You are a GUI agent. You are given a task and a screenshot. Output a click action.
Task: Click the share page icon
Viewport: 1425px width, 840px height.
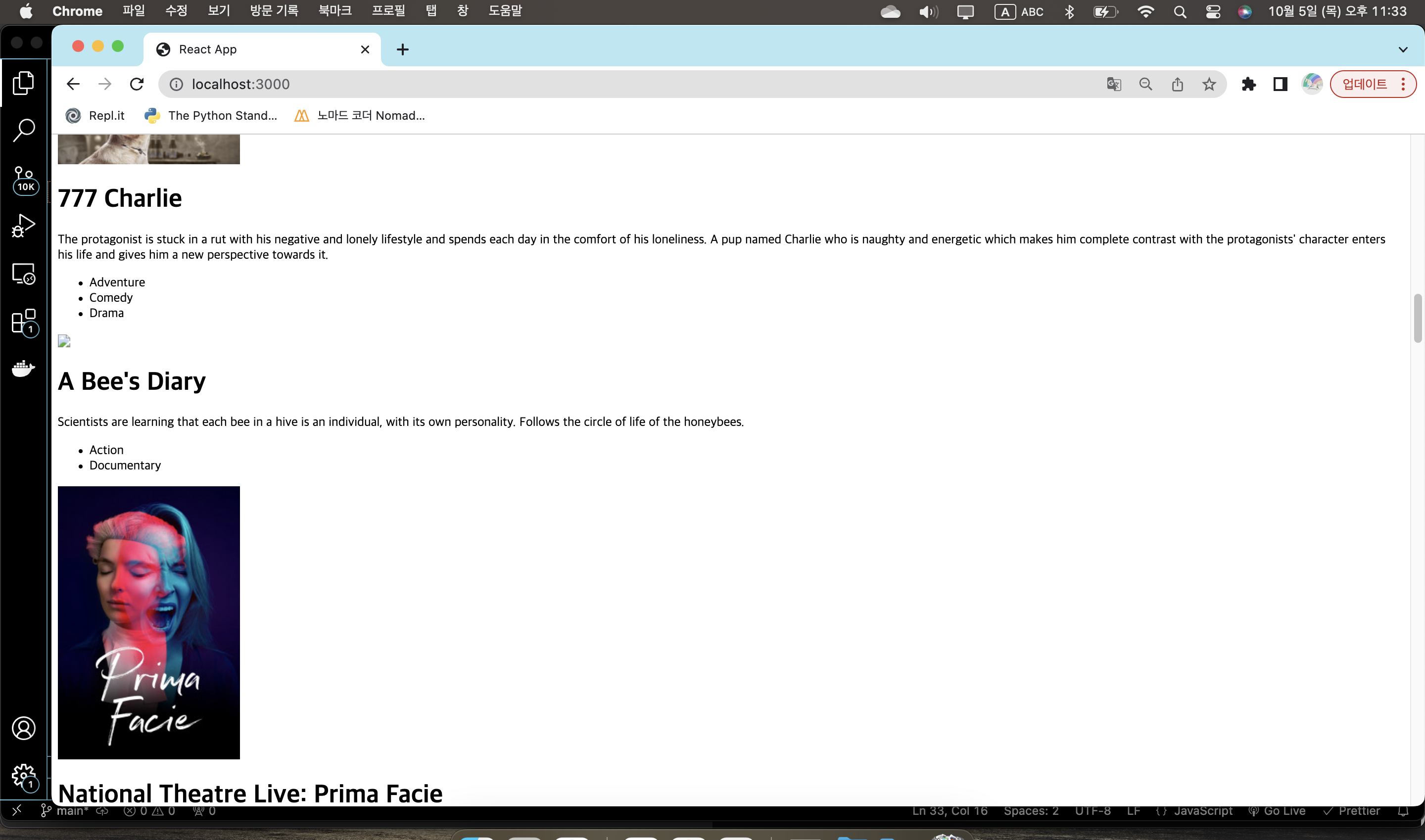1178,84
